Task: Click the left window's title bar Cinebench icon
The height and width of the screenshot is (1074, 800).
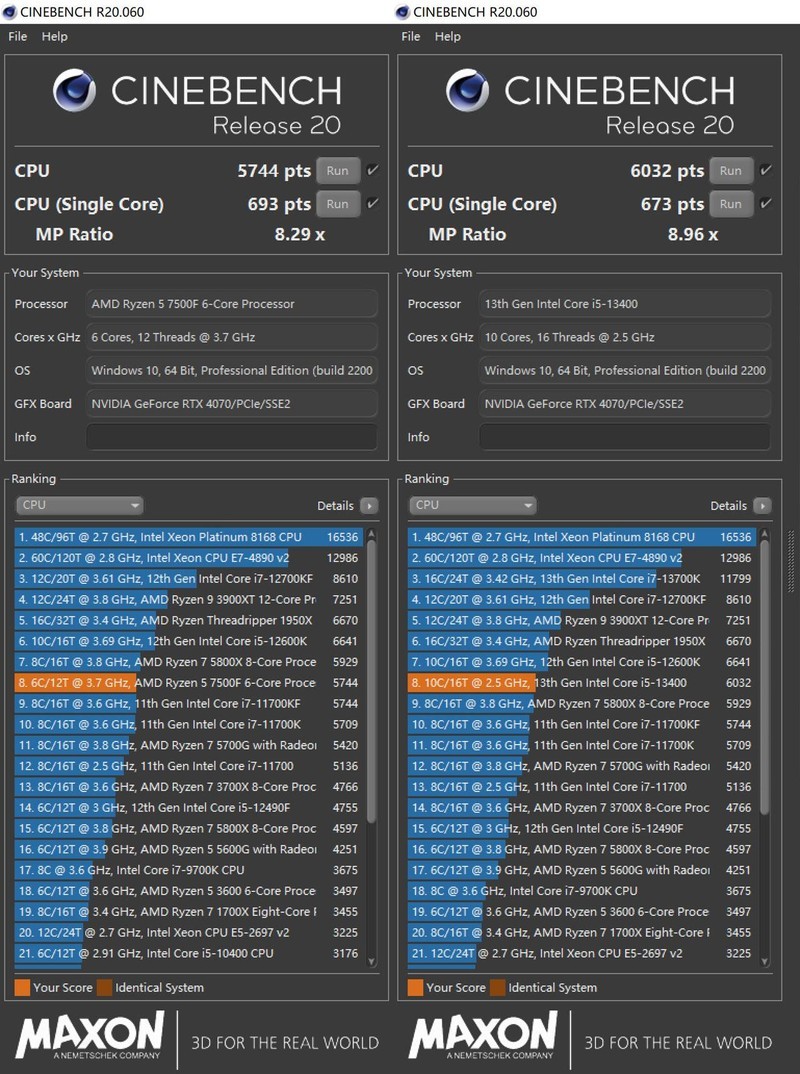Action: point(10,11)
